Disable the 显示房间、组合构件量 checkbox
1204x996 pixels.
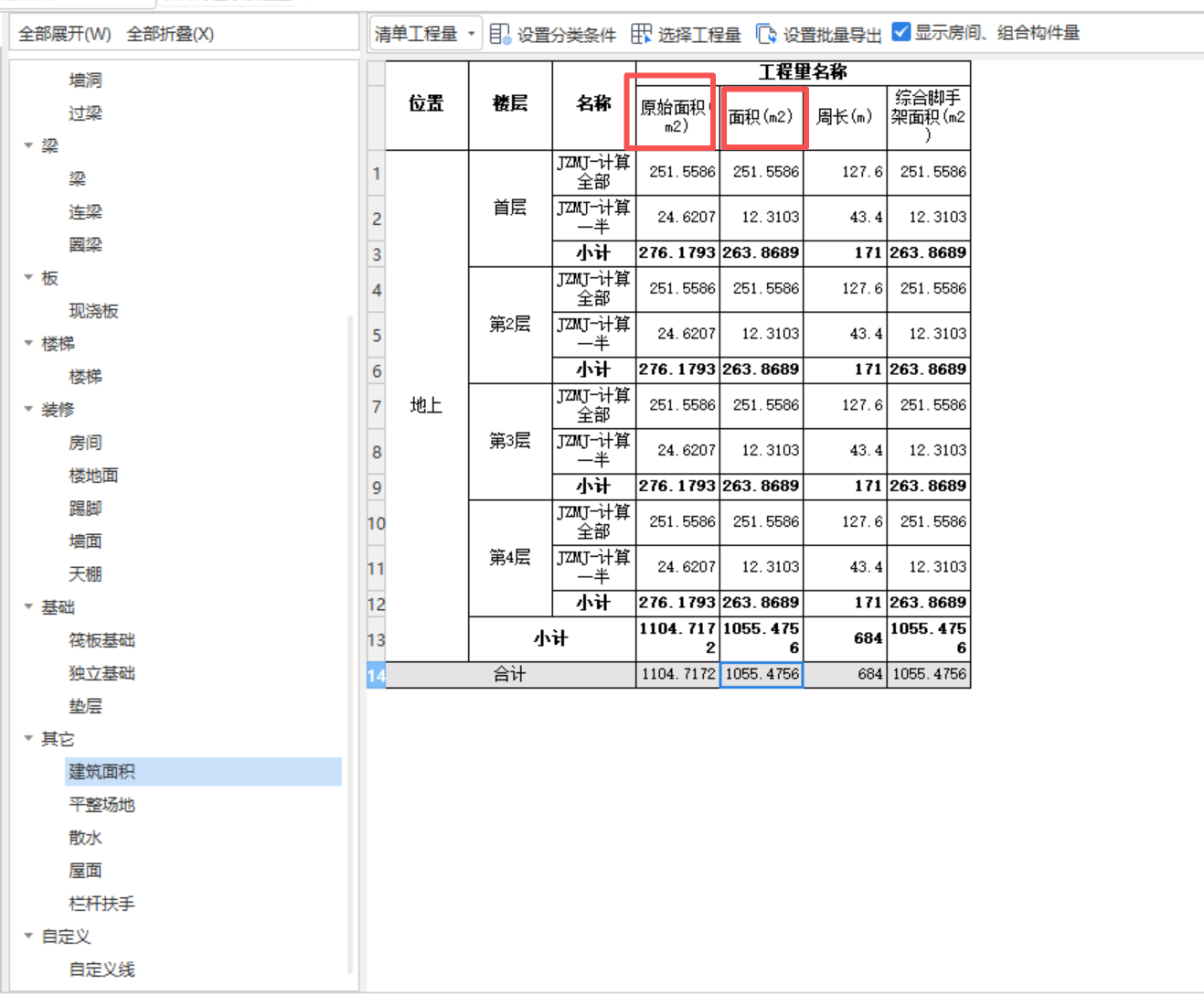901,32
